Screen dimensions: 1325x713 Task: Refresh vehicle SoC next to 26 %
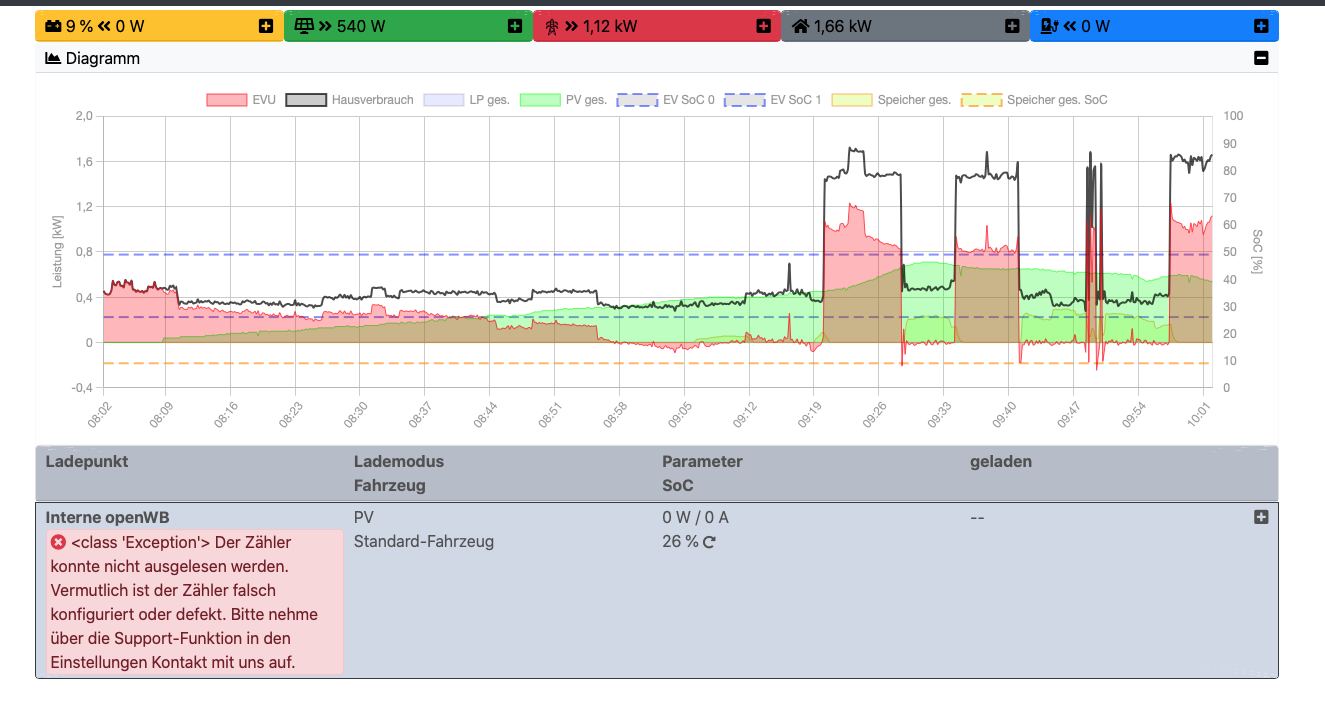click(x=709, y=542)
